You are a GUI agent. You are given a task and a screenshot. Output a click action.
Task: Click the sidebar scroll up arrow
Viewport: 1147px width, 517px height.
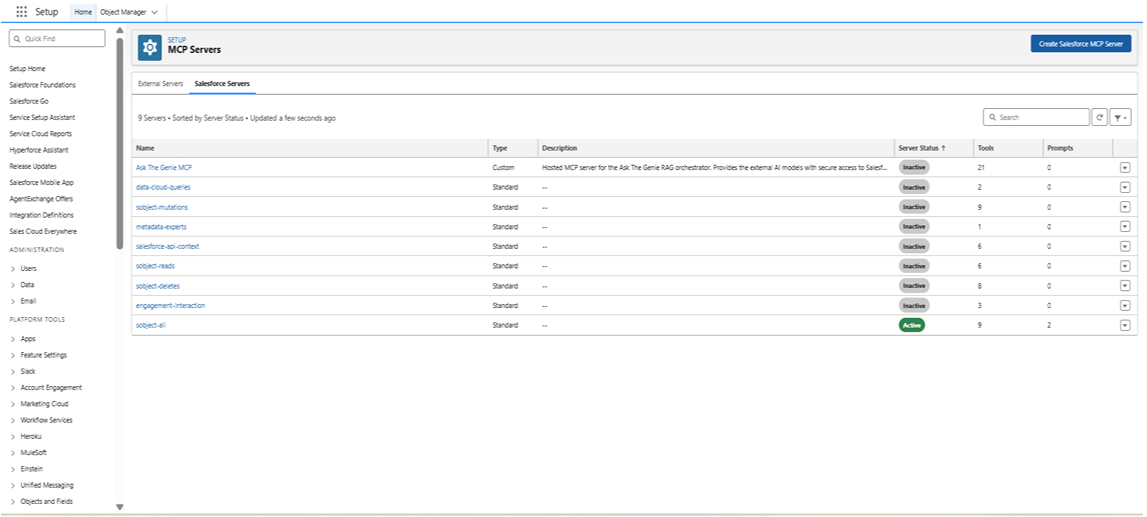pyautogui.click(x=120, y=31)
